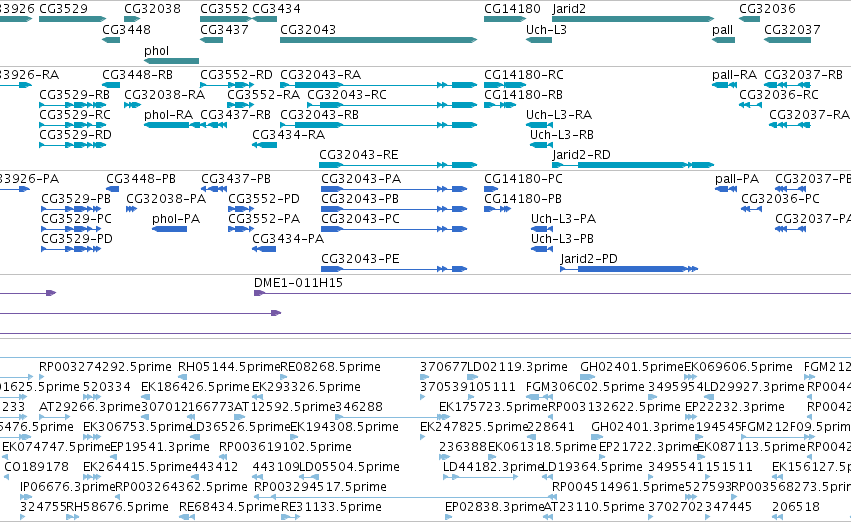
Task: Select transcript CG32043-RE
Action: coord(358,155)
